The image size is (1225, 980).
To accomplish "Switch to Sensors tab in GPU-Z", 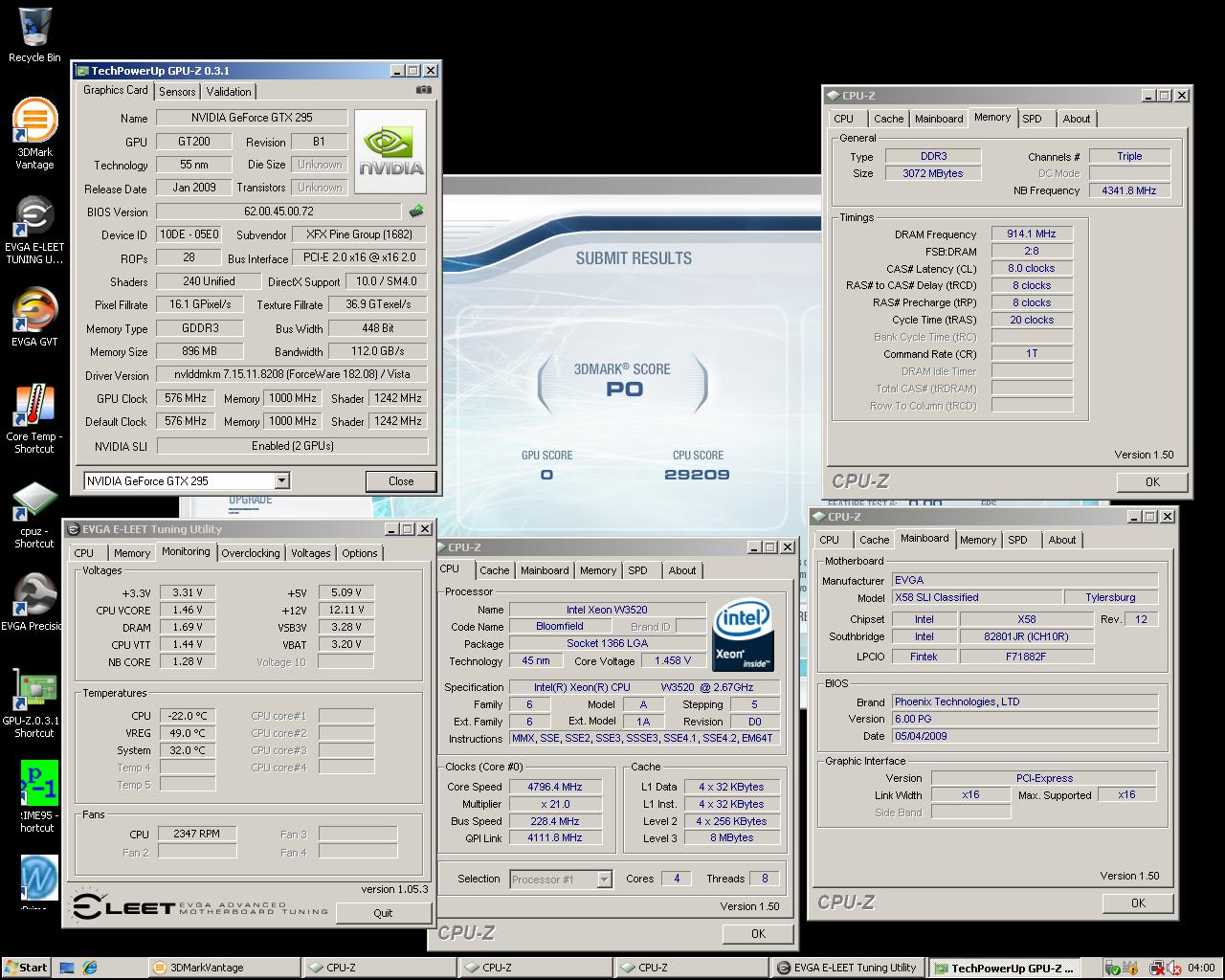I will click(177, 92).
